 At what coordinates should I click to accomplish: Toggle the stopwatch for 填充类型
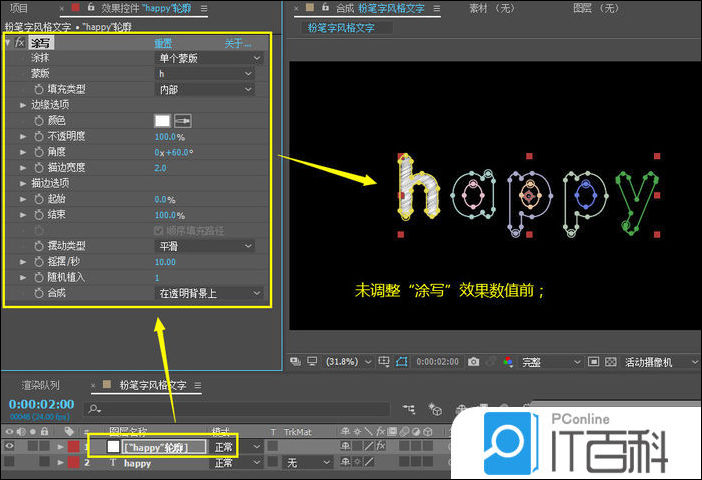tap(39, 90)
